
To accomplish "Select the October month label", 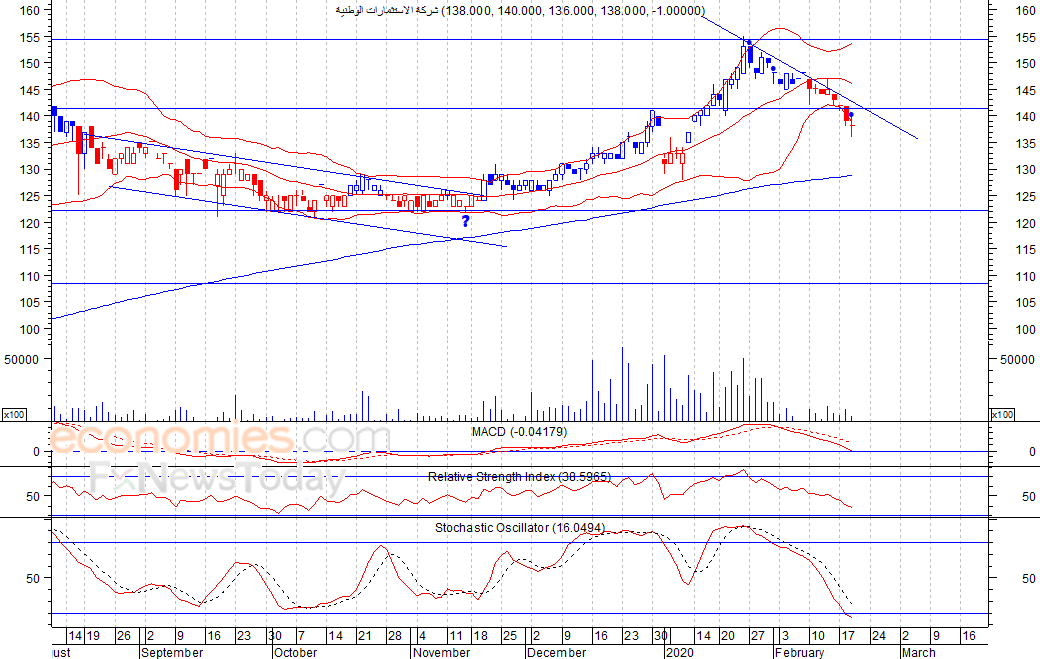I will (x=296, y=652).
